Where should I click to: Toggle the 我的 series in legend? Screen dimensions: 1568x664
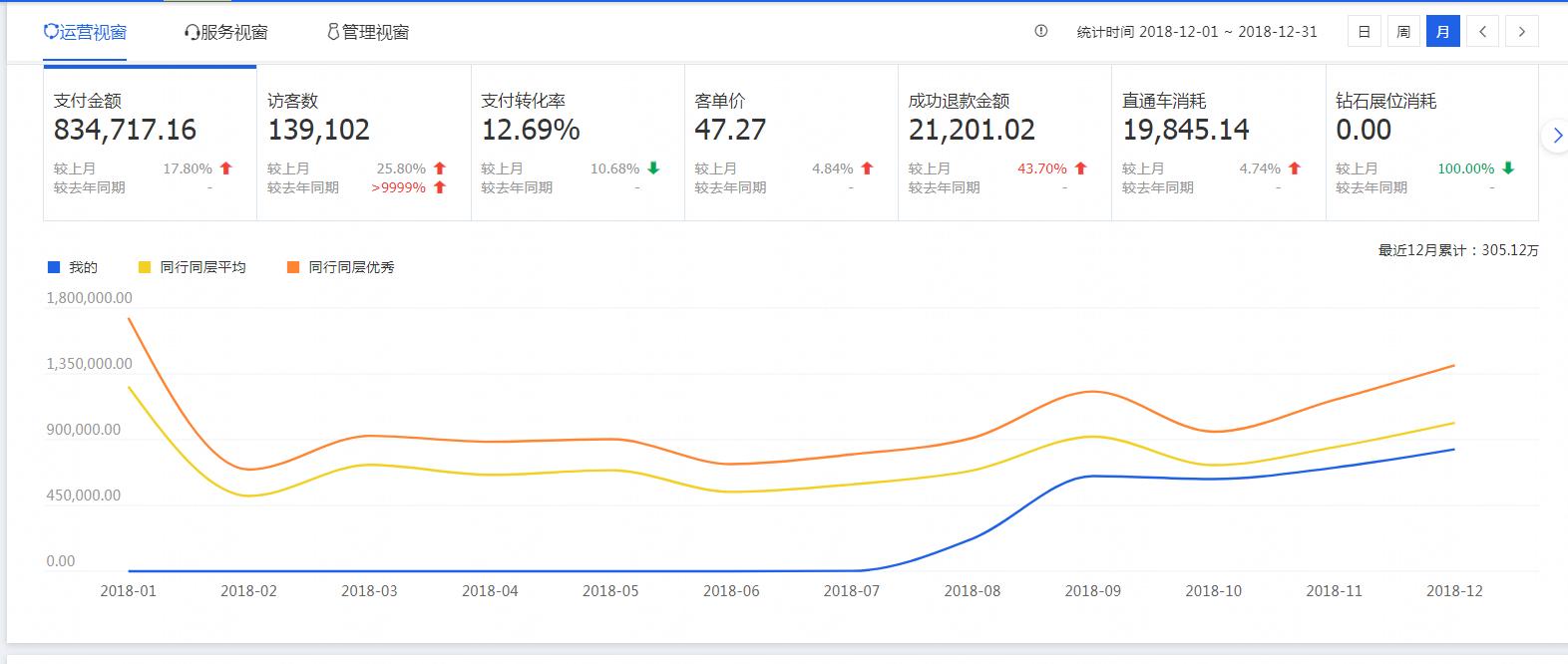(74, 267)
